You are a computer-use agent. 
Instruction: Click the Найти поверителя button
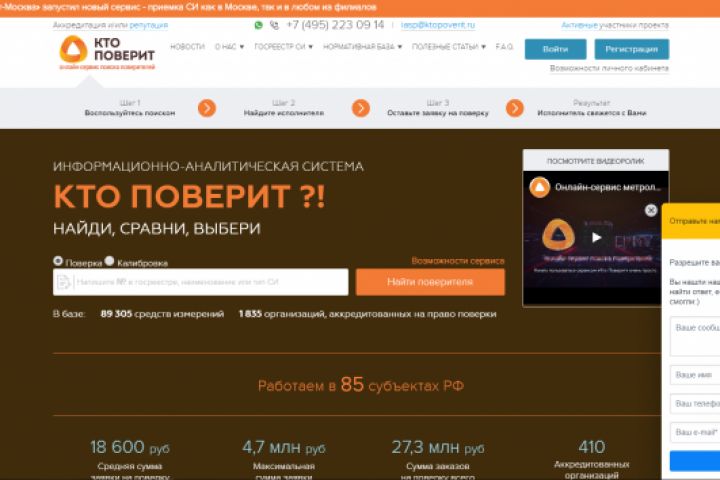click(430, 282)
